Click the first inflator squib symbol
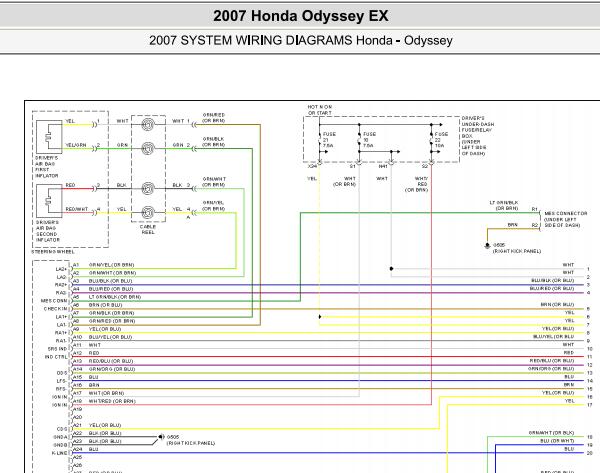Screen dimensions: 600x473 coord(49,137)
